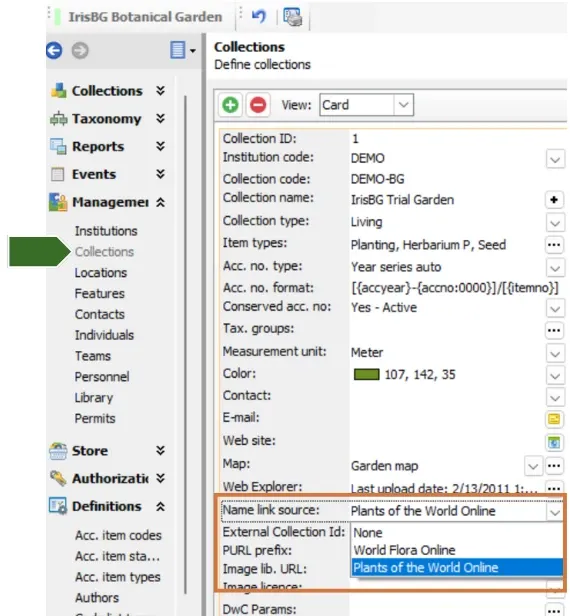
Task: Click the undo arrow in the toolbar
Action: (258, 16)
